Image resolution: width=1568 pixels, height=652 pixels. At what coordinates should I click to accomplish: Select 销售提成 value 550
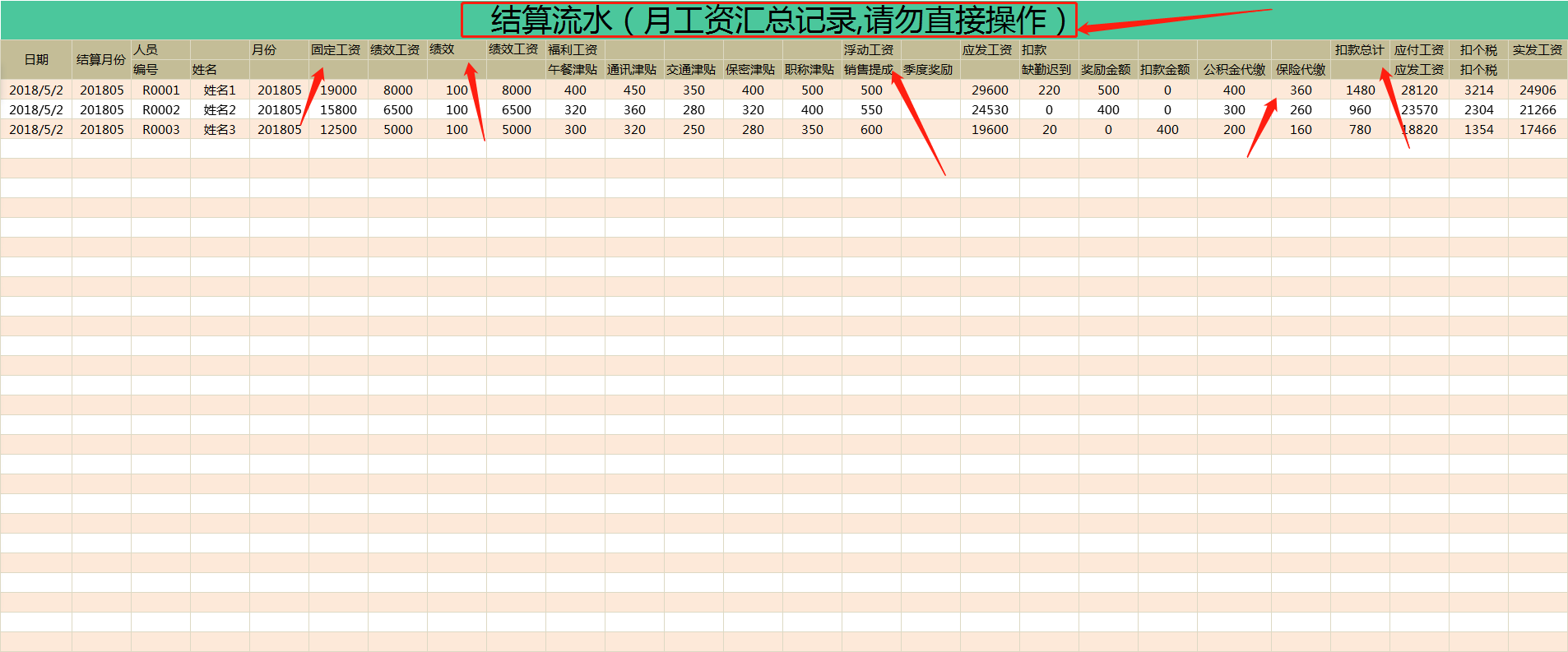click(x=871, y=109)
